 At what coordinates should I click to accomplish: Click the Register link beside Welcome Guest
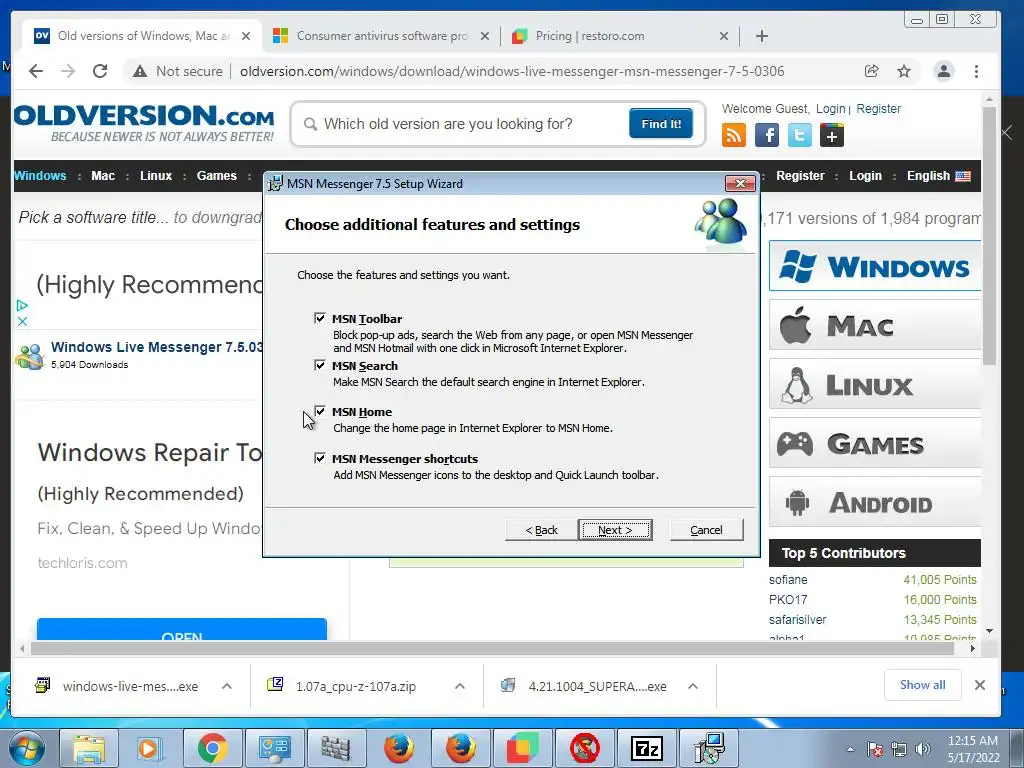tap(878, 108)
